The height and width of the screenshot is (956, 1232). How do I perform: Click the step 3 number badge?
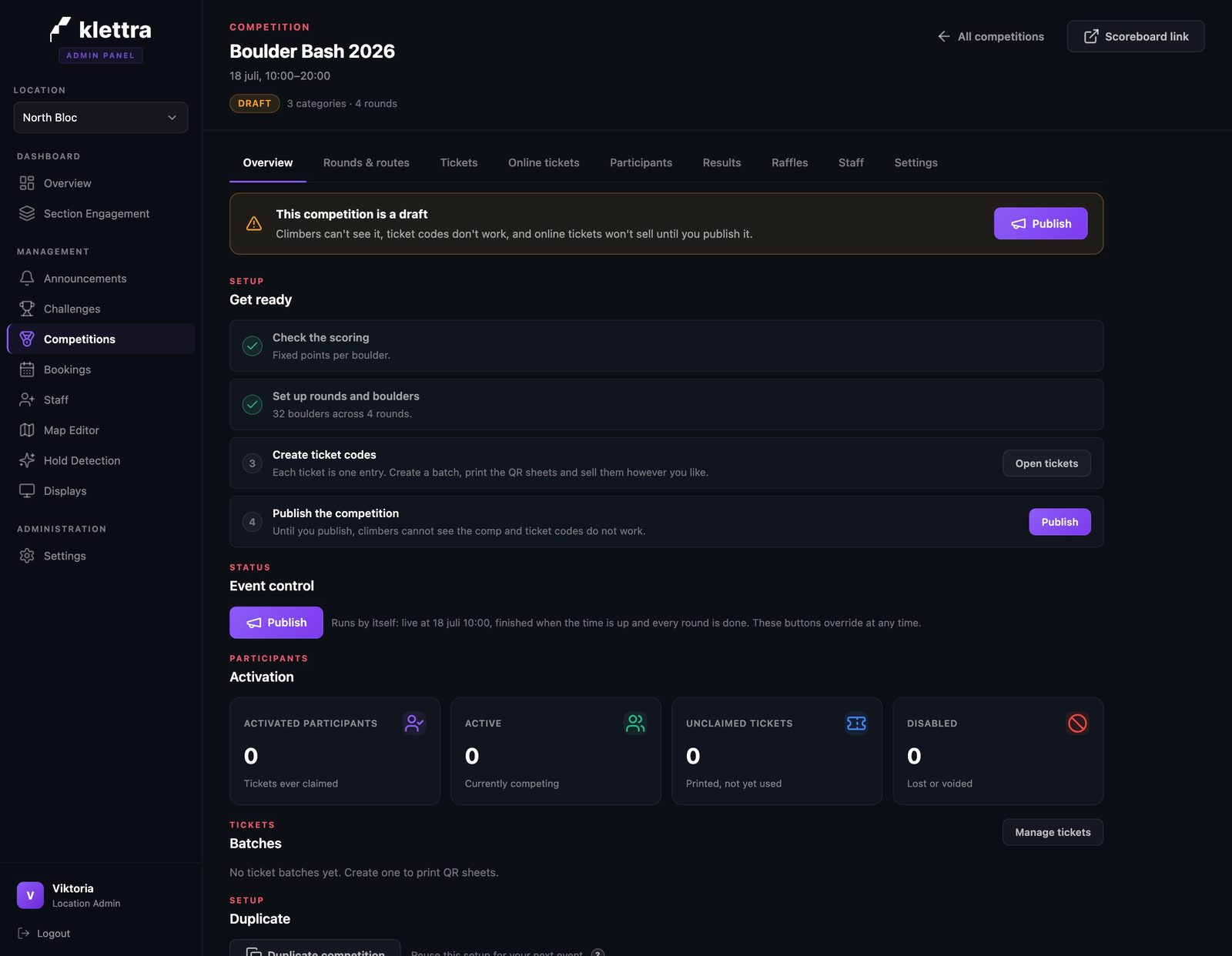point(253,463)
